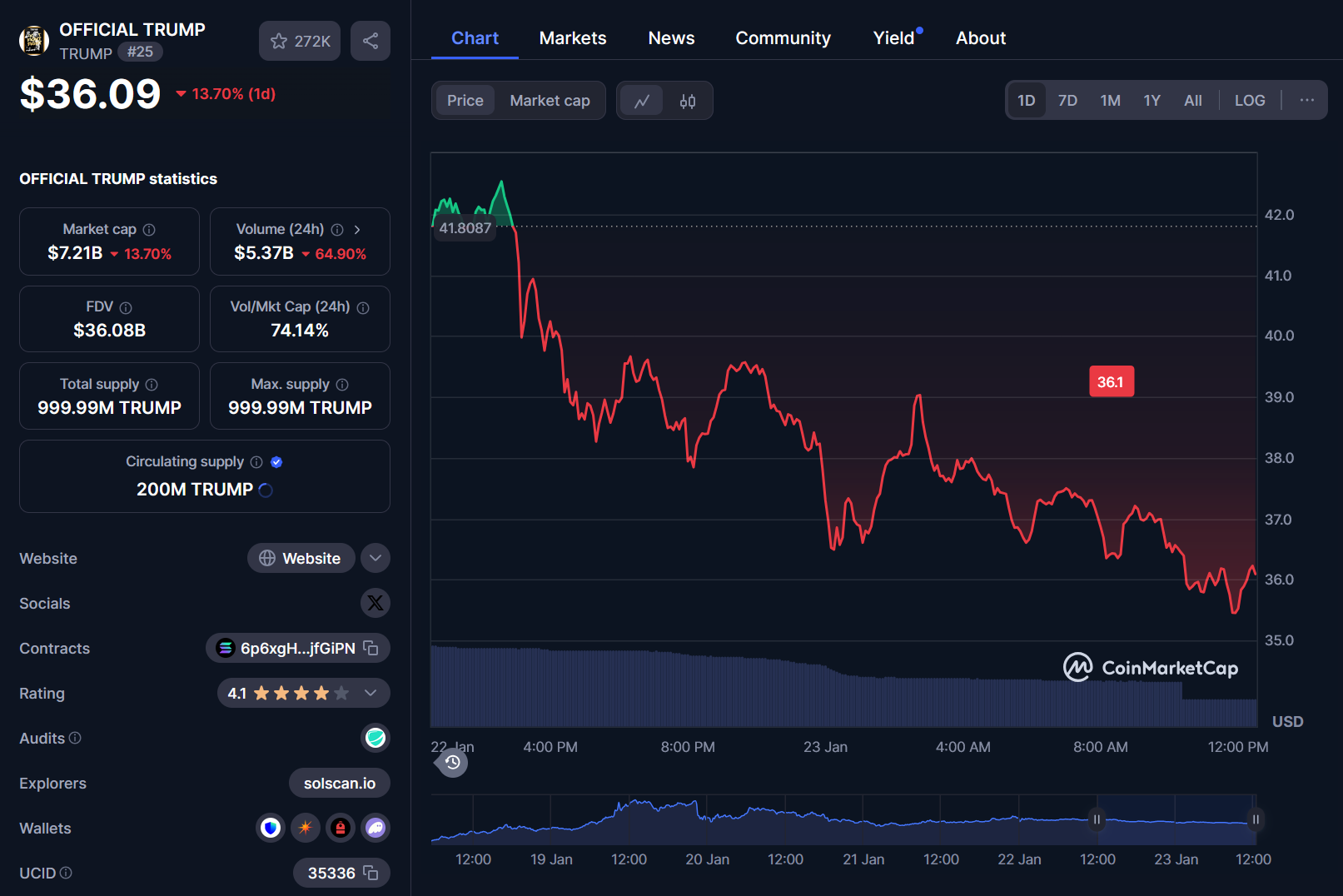Image resolution: width=1343 pixels, height=896 pixels.
Task: Select the All time range
Action: pos(1193,100)
